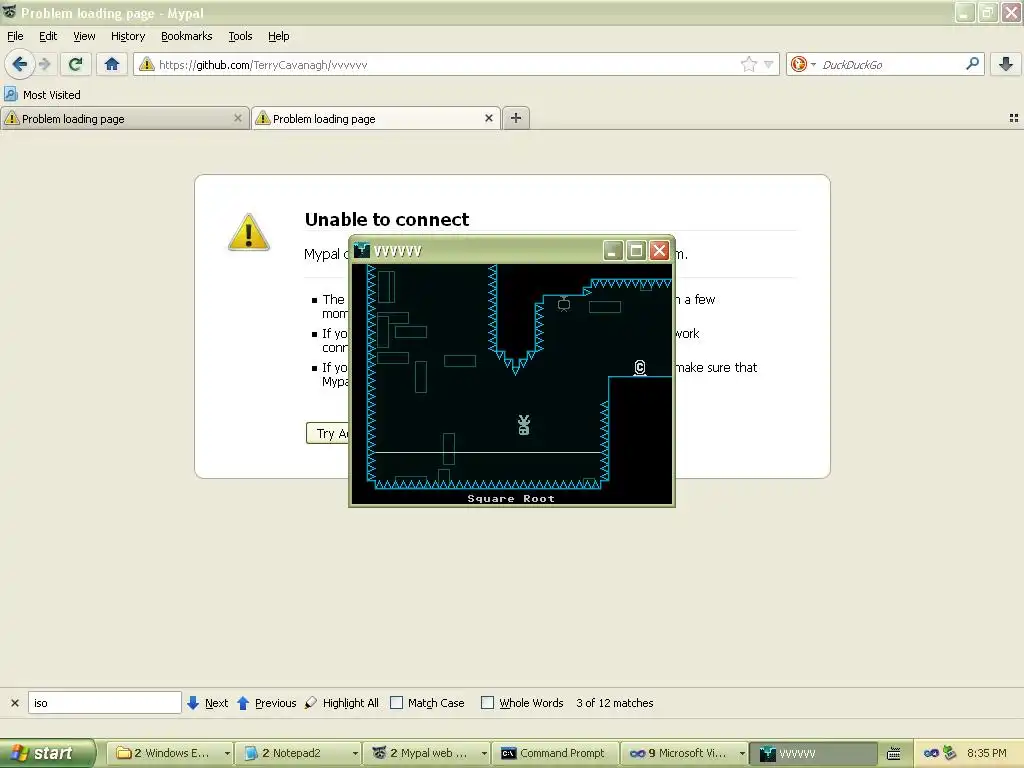Click the Forward arrow button
The image size is (1024, 768).
point(44,64)
